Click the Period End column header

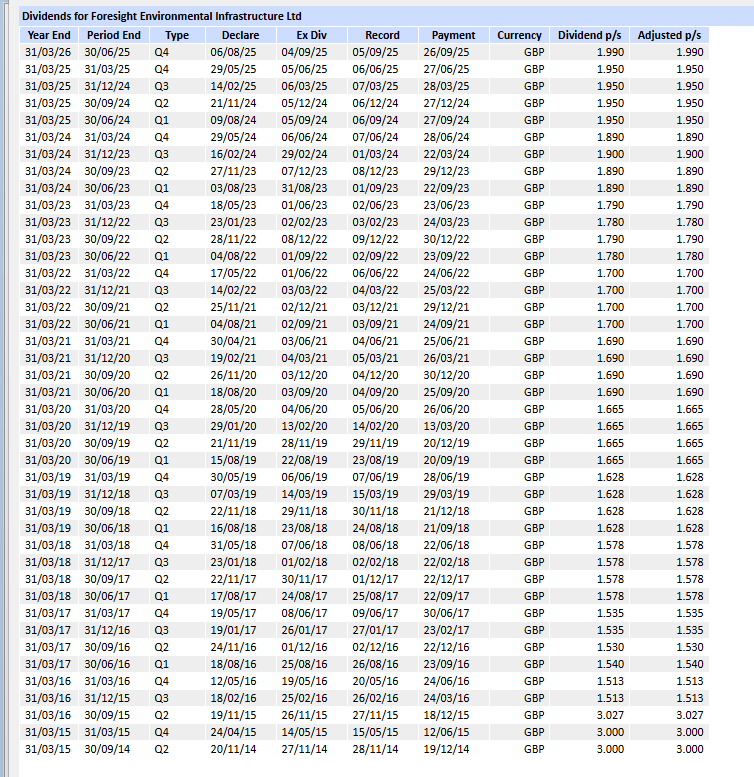112,35
